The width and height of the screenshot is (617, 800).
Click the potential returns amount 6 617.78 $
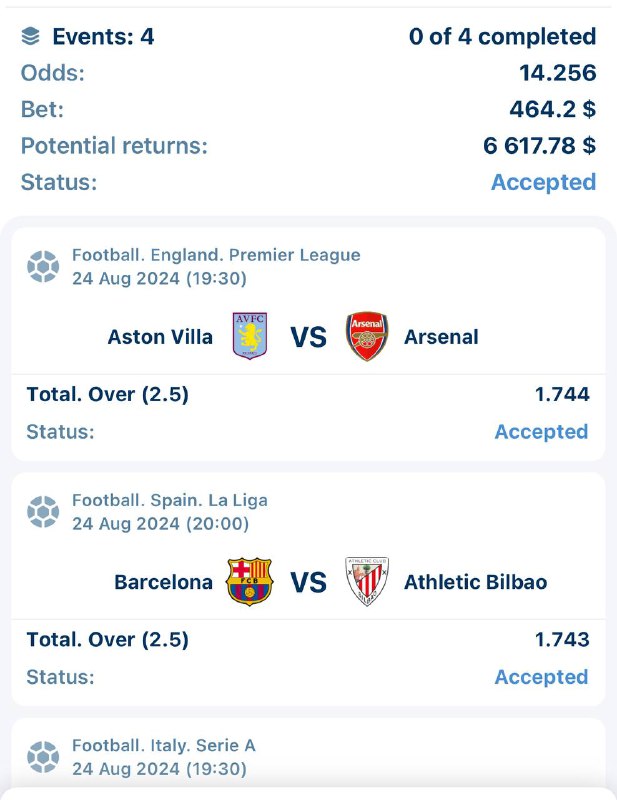coord(539,146)
